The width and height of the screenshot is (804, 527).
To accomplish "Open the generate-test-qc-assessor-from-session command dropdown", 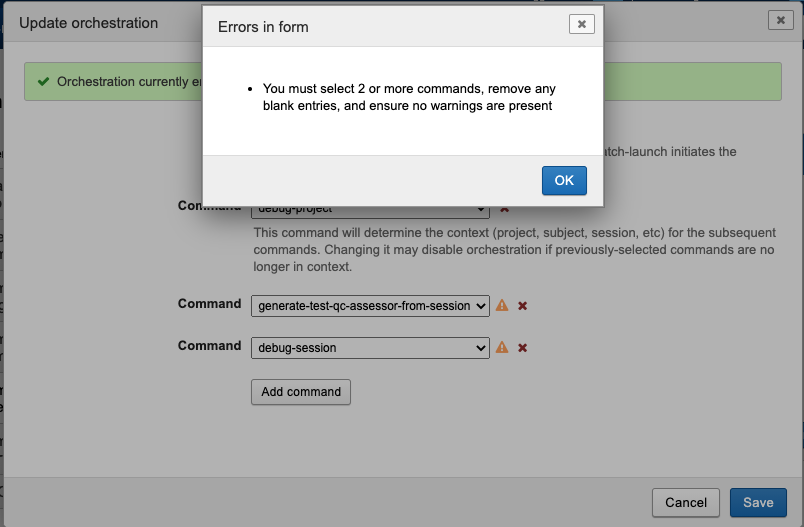I will (x=370, y=305).
